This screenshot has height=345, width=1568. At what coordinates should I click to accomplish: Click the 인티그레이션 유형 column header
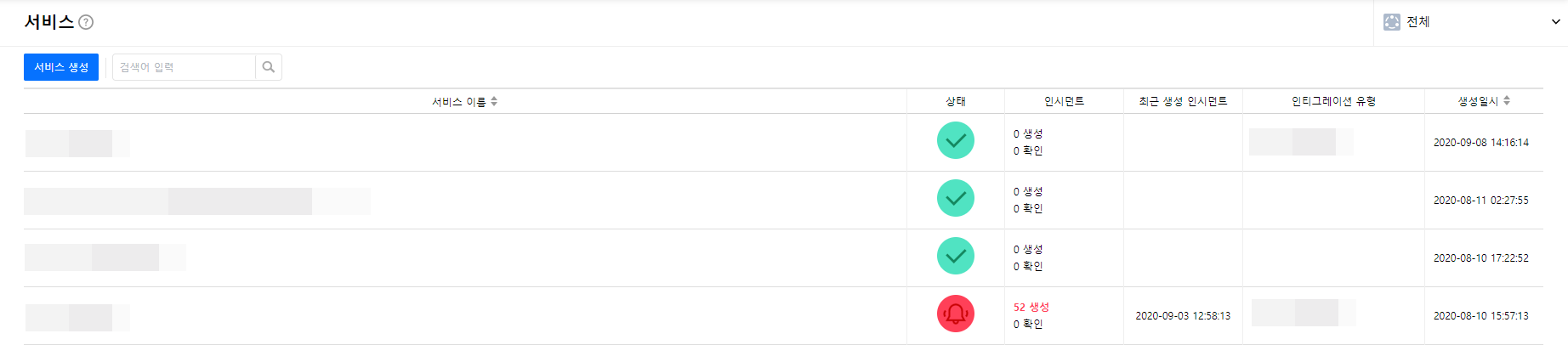tap(1333, 101)
